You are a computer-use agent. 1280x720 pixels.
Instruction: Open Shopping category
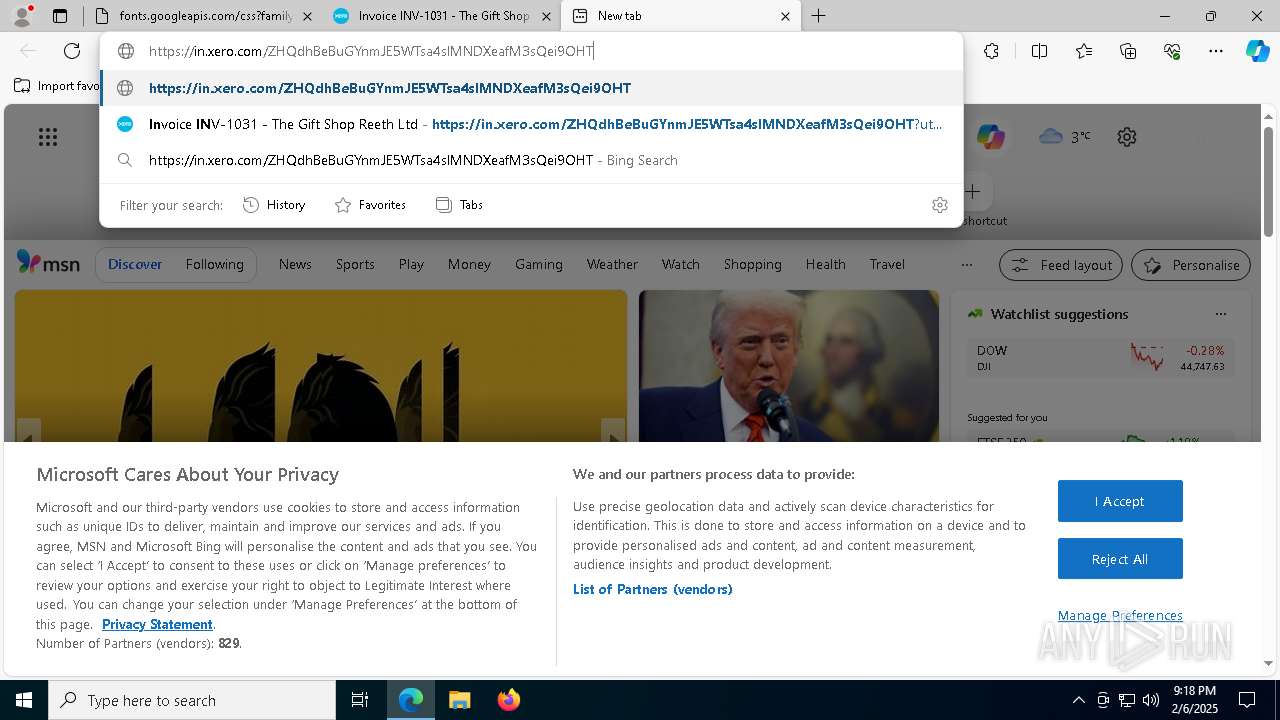tap(752, 264)
